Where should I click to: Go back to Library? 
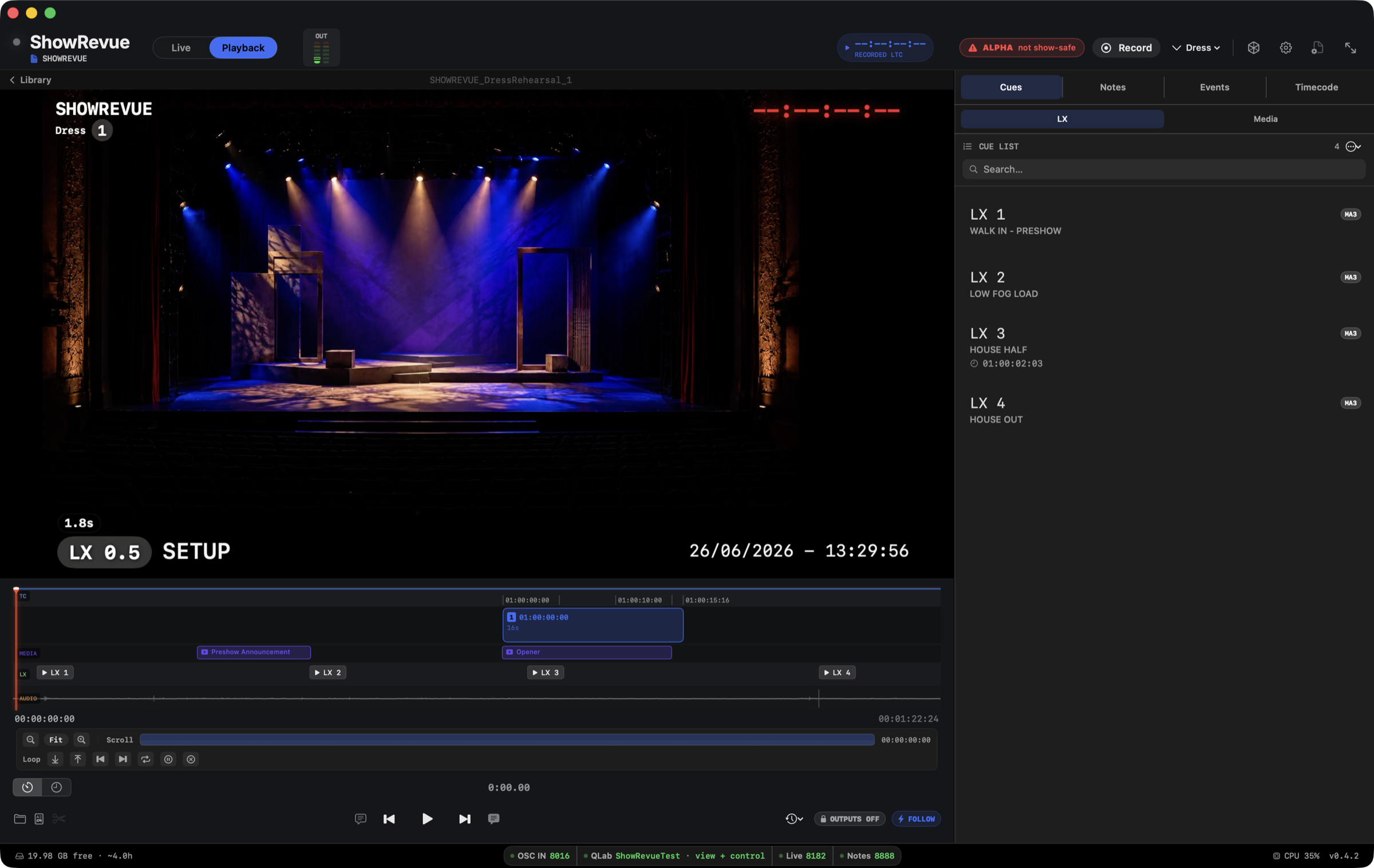pos(30,80)
